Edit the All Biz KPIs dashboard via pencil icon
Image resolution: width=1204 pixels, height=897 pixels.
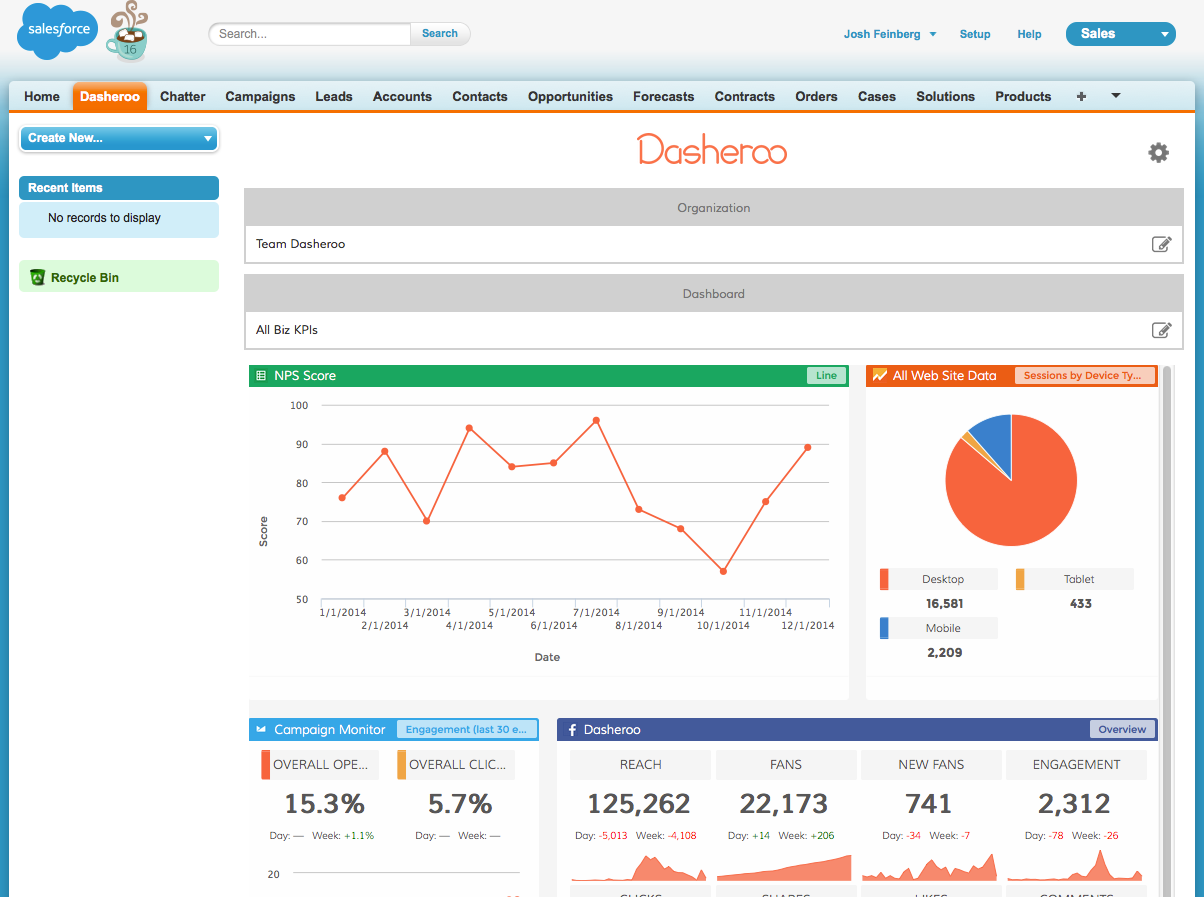point(1162,330)
